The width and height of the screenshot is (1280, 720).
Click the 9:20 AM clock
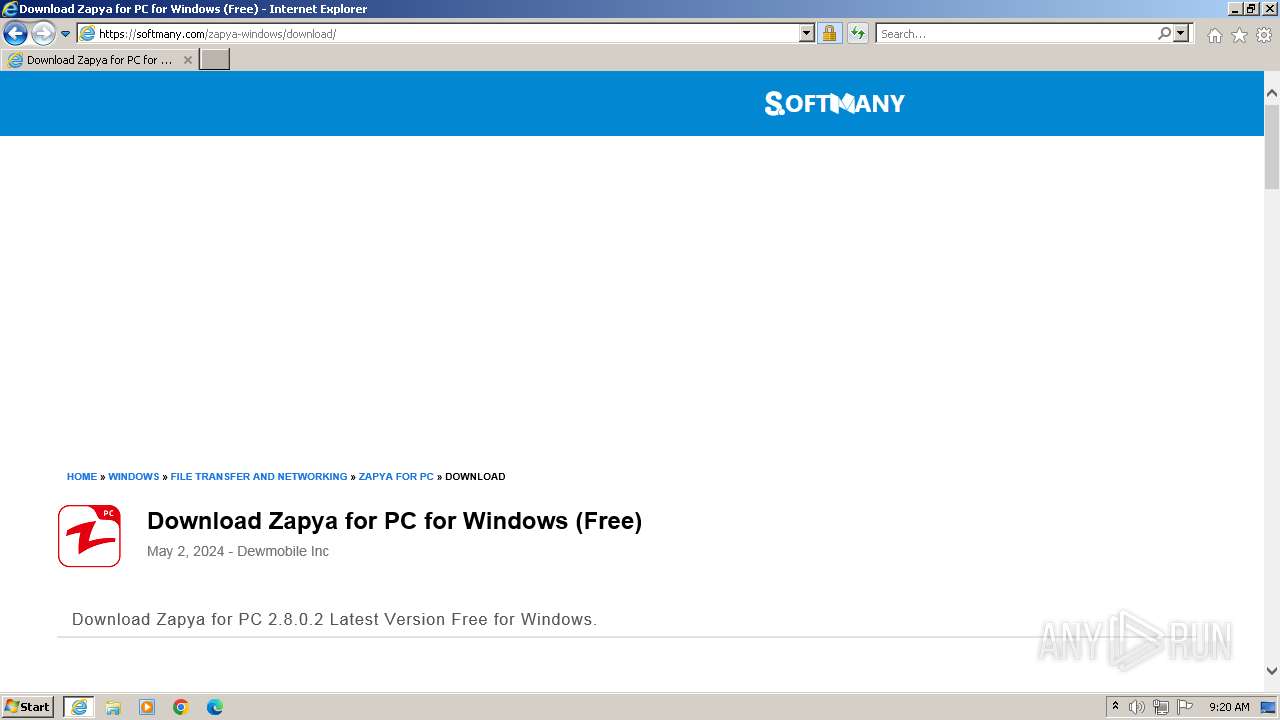click(1229, 707)
